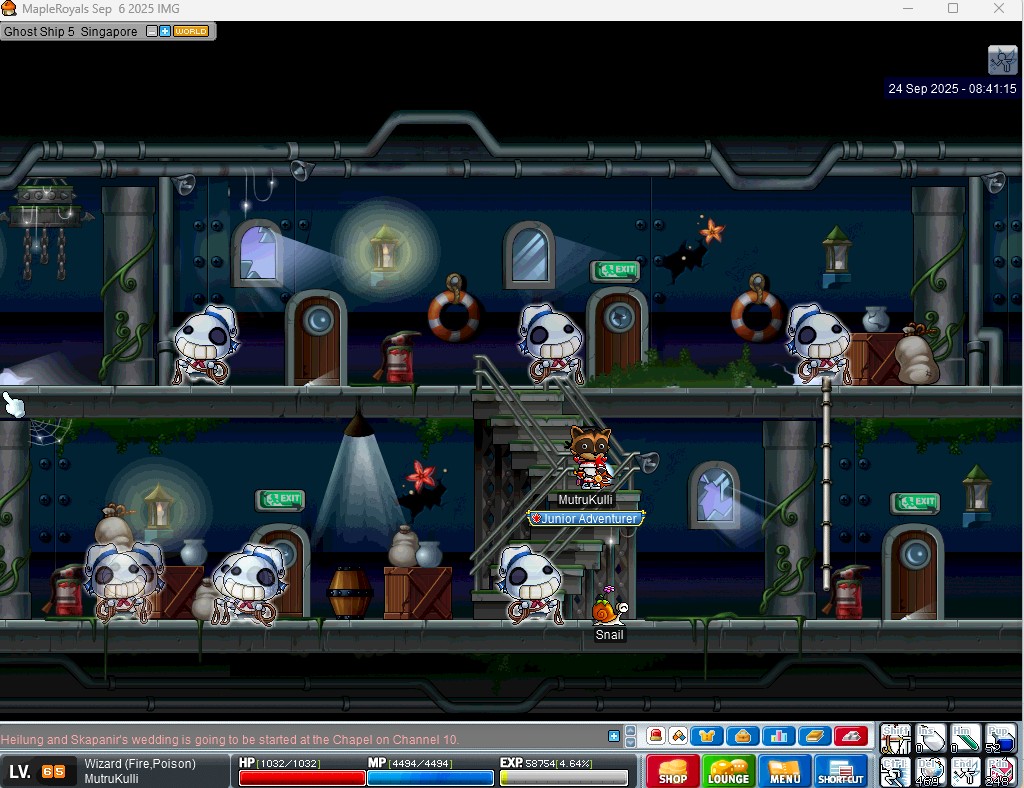1024x788 pixels.
Task: Click the chat scroll down arrow
Action: click(630, 743)
